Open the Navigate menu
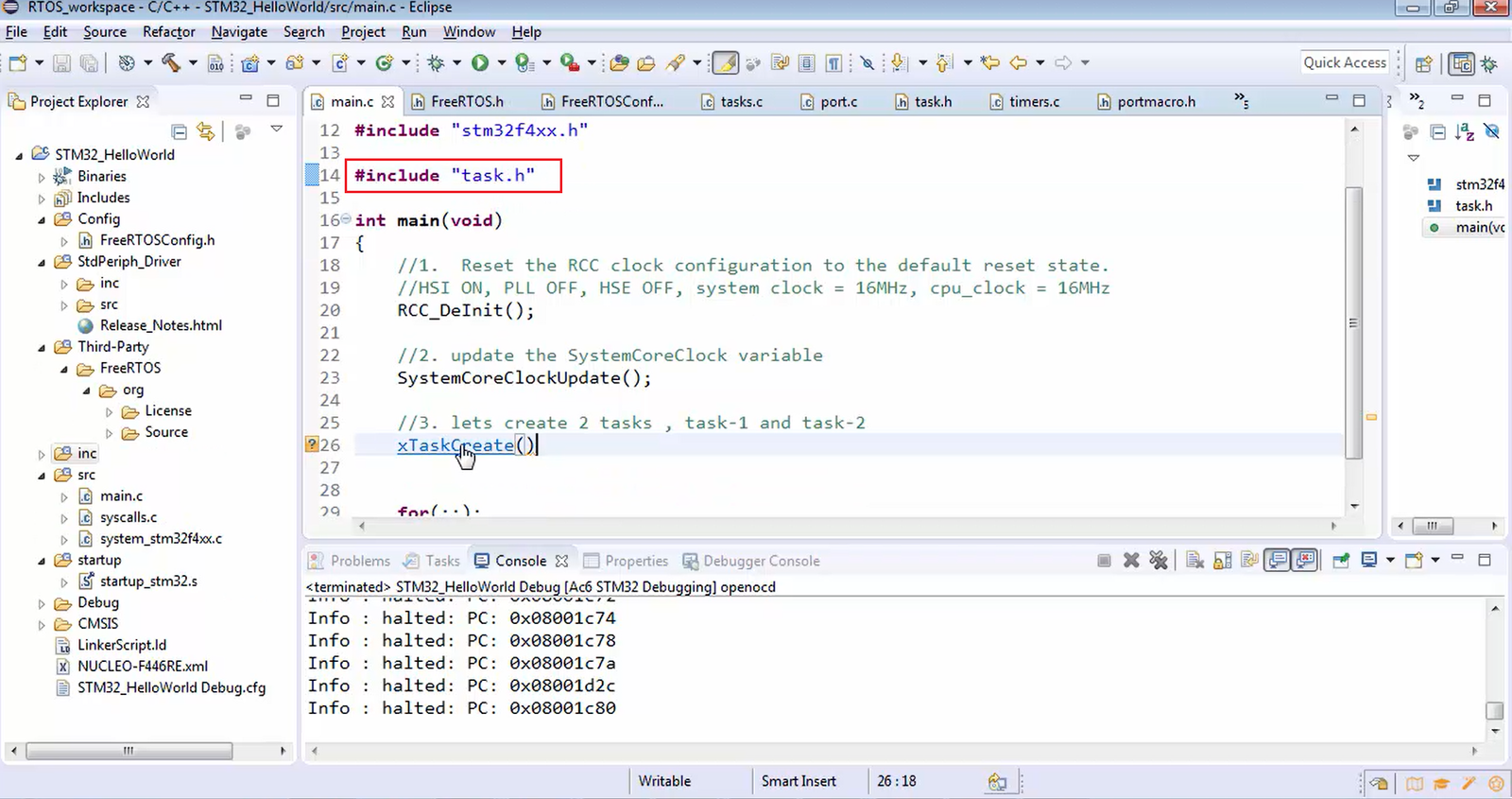This screenshot has width=1512, height=799. point(239,32)
